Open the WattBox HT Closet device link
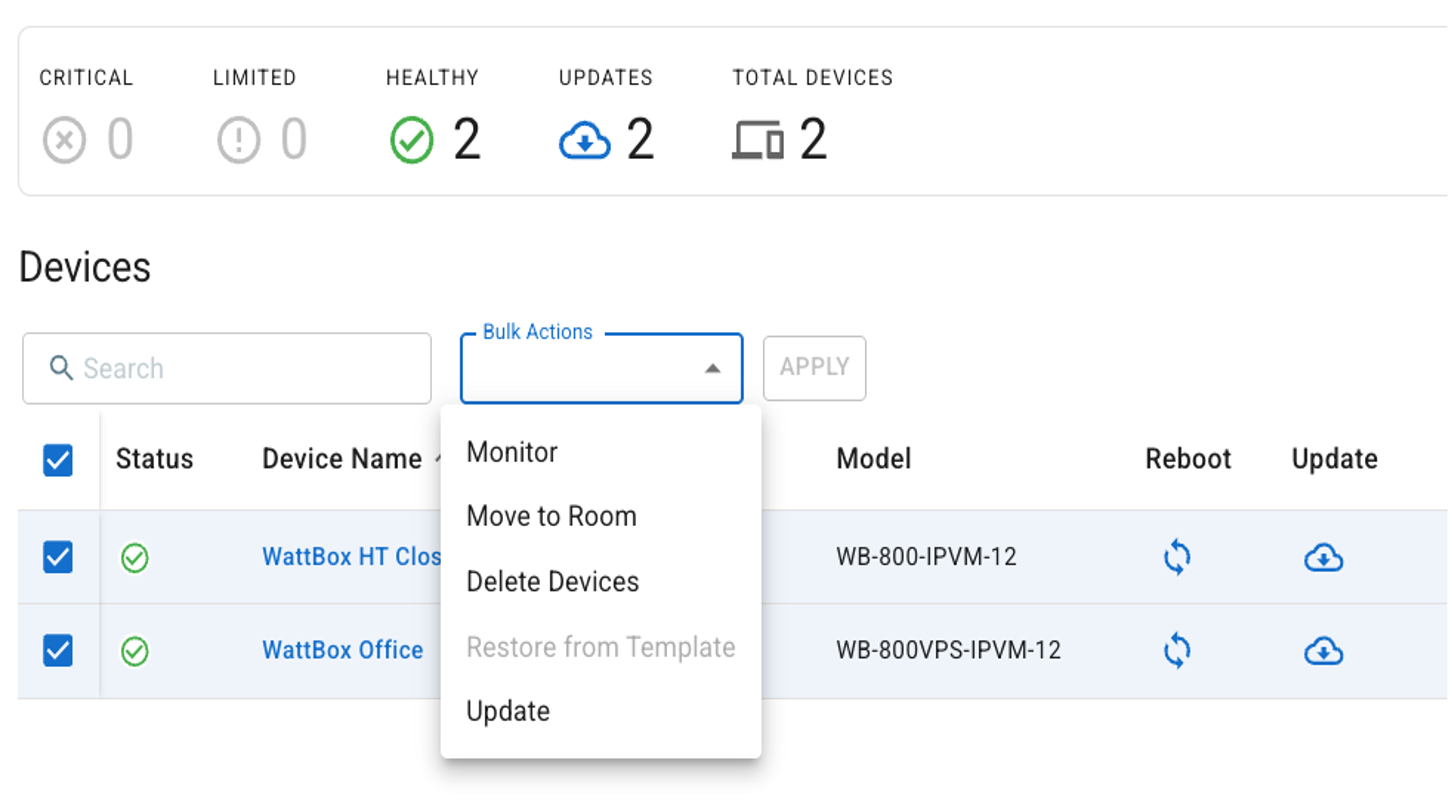The image size is (1452, 806). 351,557
